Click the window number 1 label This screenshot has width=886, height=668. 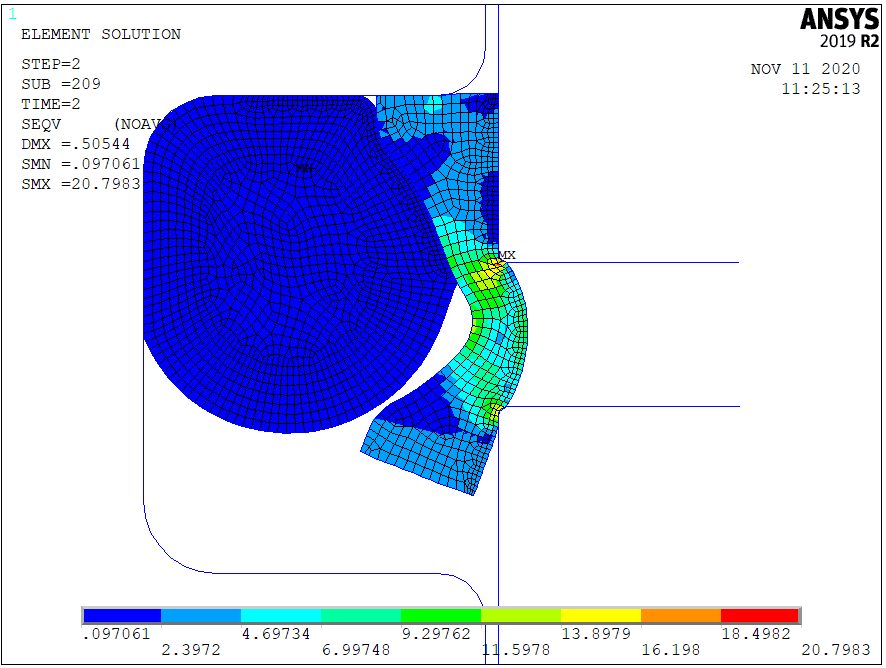pos(12,14)
